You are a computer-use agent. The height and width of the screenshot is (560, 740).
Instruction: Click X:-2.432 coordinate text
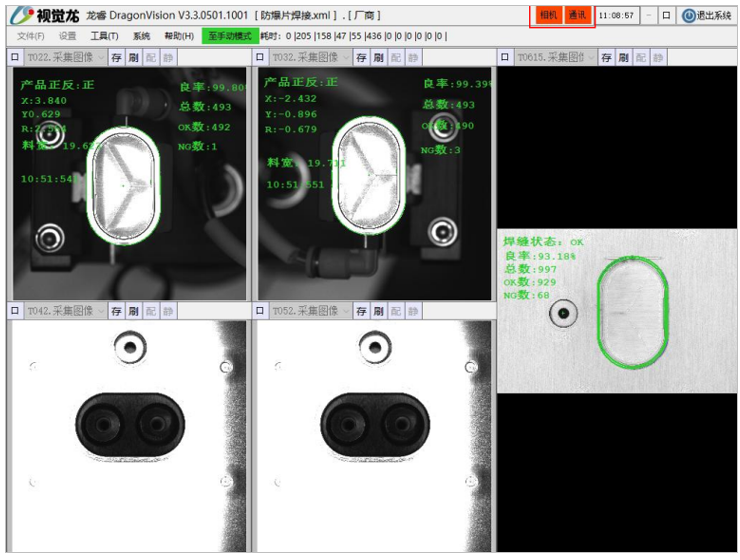tap(291, 99)
